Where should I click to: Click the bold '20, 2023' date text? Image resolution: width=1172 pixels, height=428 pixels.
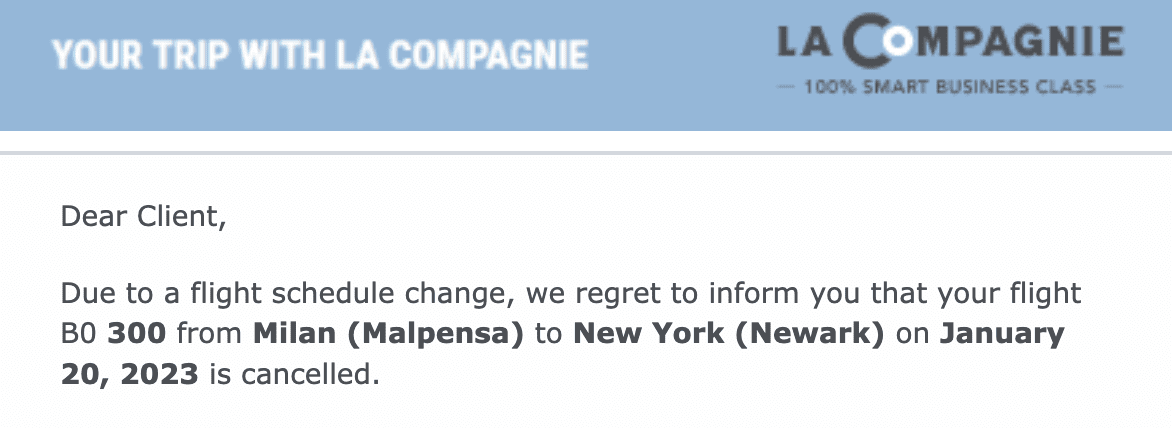click(x=129, y=374)
